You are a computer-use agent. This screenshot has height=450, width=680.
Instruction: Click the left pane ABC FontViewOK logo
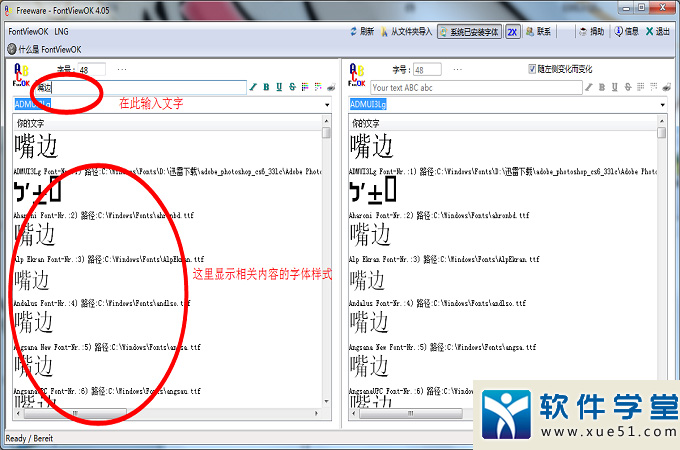click(x=21, y=75)
